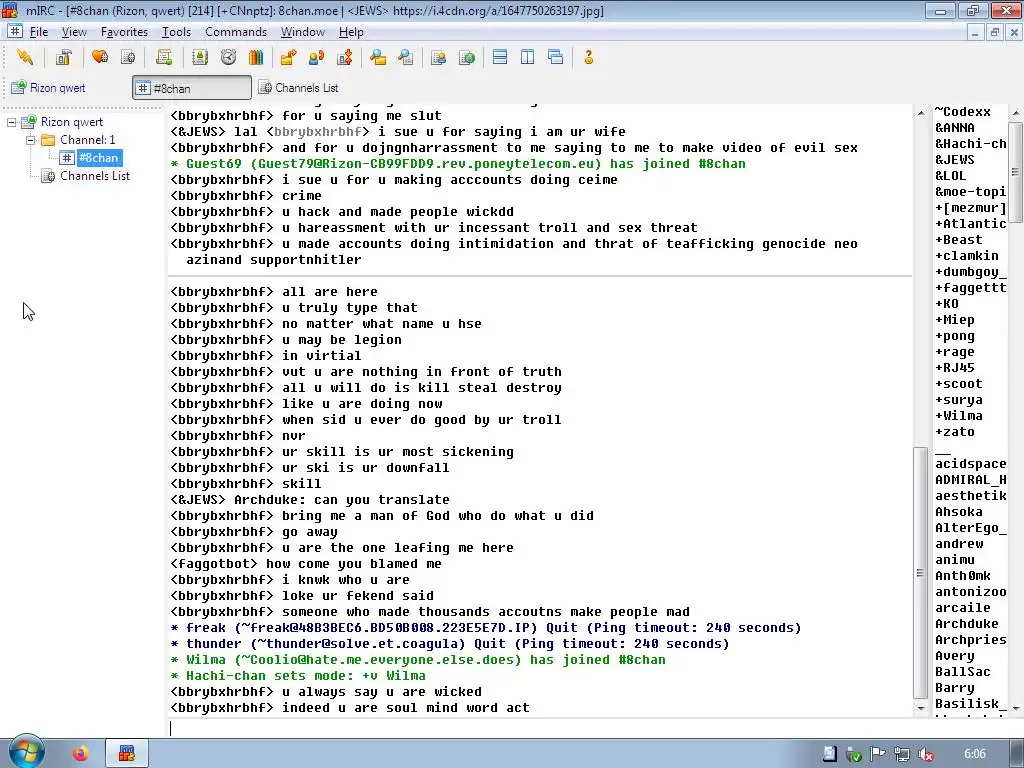Select +zato in the nick list
The width and height of the screenshot is (1024, 768).
(x=955, y=432)
